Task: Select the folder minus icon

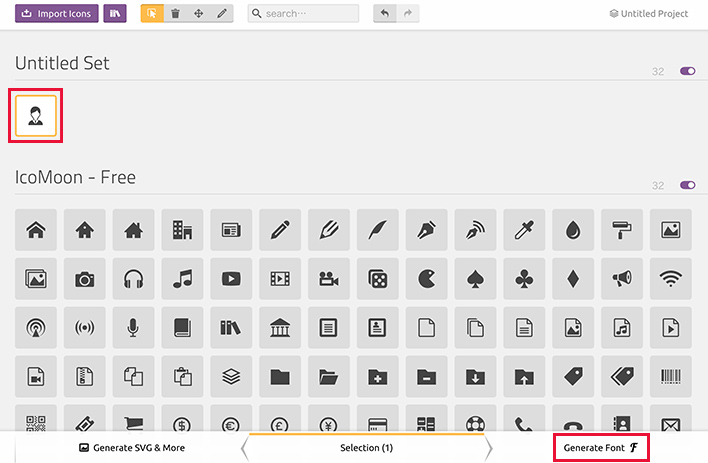Action: (426, 376)
